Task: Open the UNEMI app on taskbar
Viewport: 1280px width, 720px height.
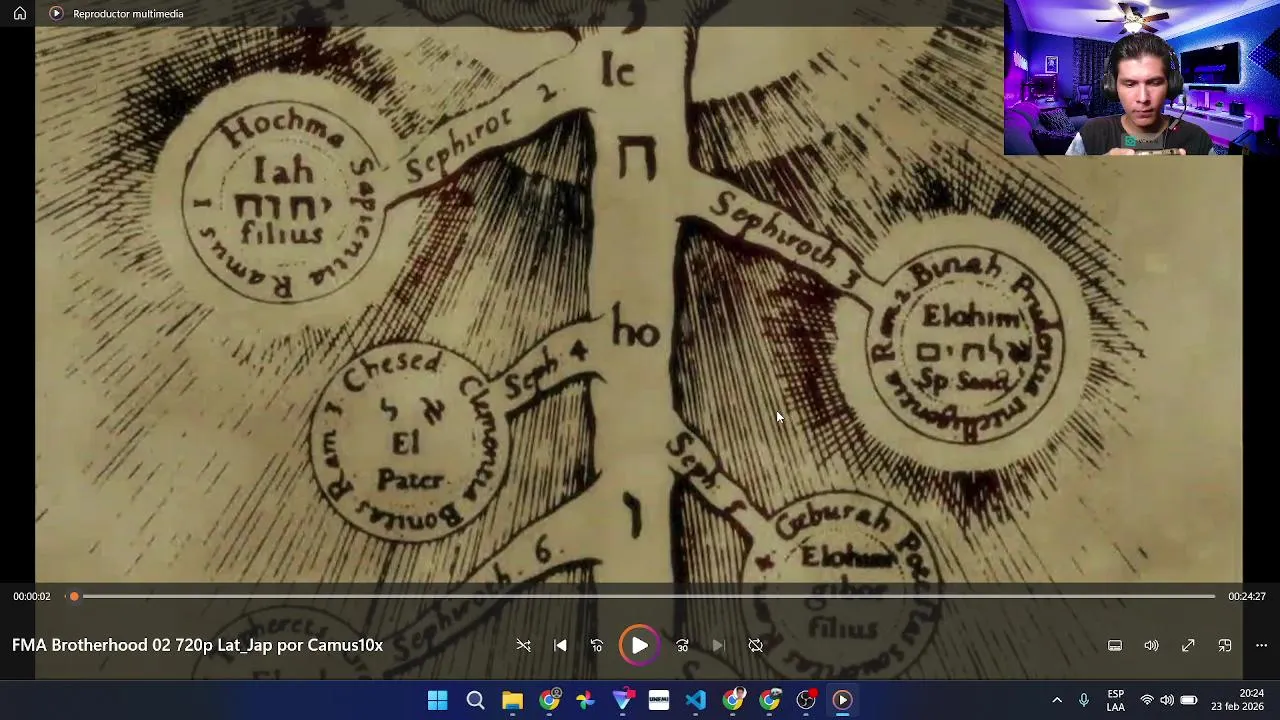Action: click(x=659, y=700)
